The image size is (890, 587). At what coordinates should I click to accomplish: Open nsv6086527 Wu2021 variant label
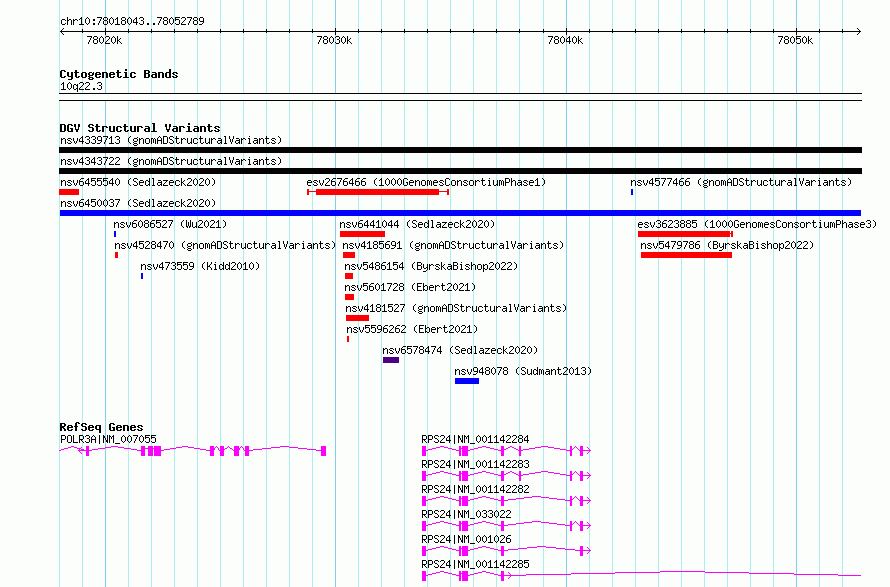click(170, 224)
